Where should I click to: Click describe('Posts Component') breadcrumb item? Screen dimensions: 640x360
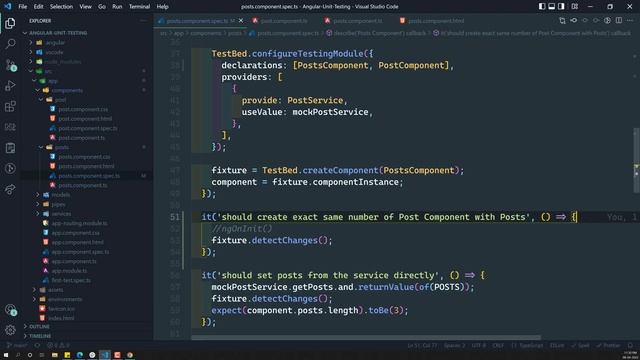click(376, 33)
